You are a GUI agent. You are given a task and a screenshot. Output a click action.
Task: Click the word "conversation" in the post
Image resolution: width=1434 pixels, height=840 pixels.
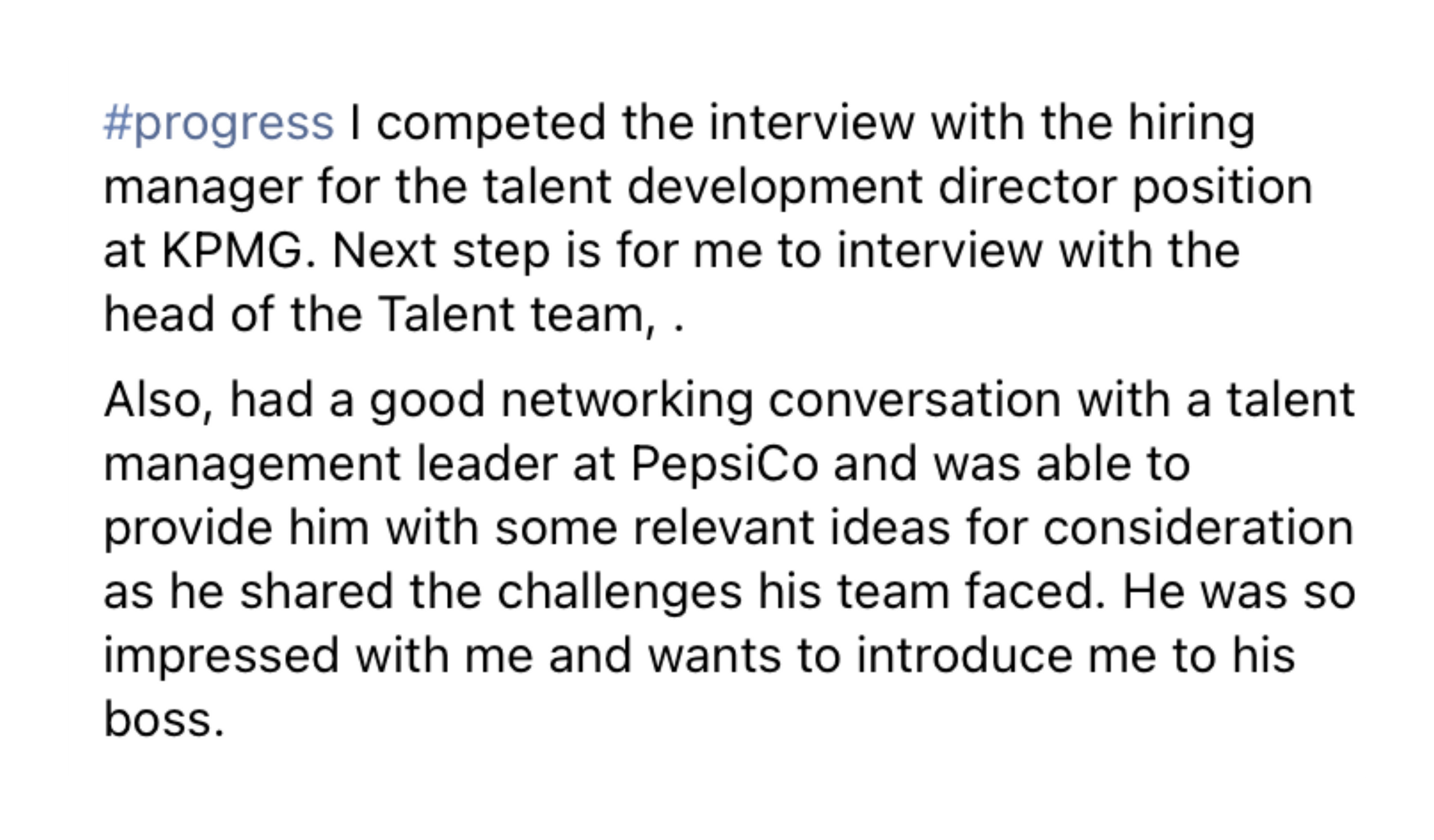[x=914, y=401]
